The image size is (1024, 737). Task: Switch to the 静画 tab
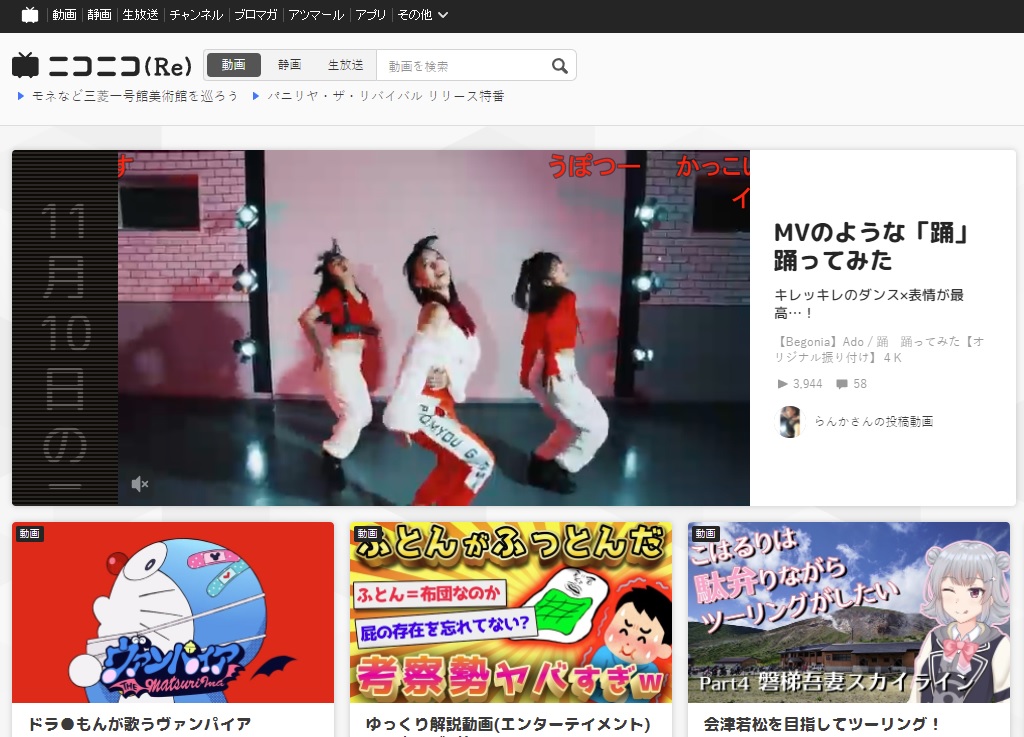(x=289, y=64)
